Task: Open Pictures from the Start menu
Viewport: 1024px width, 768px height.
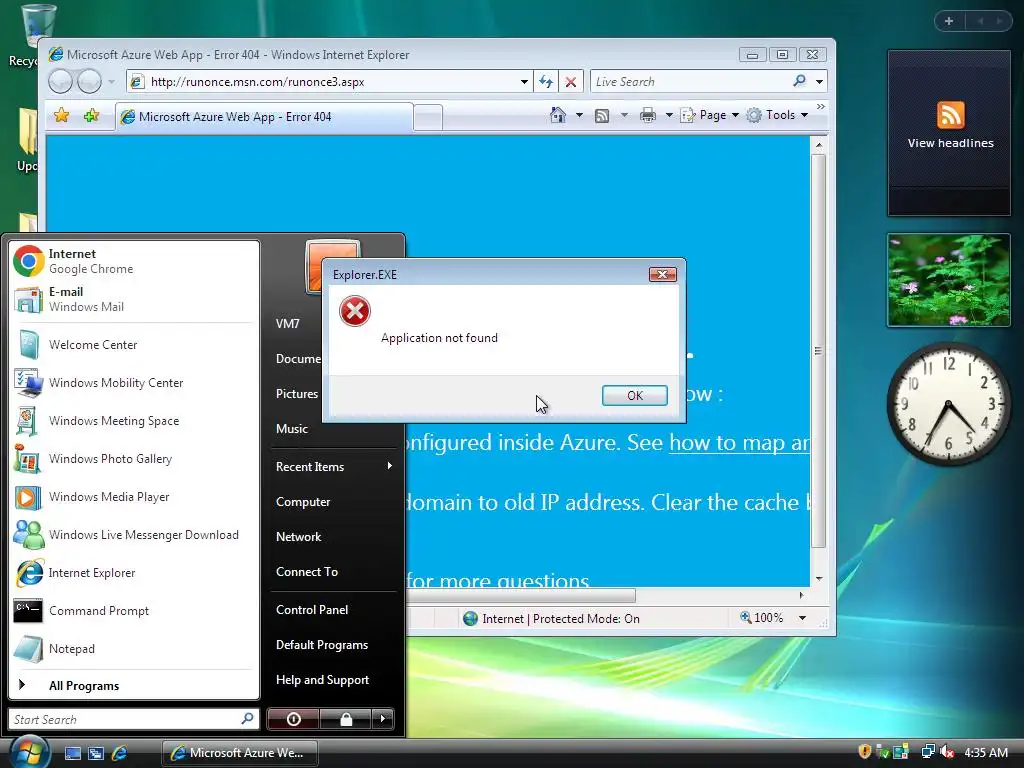Action: [296, 393]
